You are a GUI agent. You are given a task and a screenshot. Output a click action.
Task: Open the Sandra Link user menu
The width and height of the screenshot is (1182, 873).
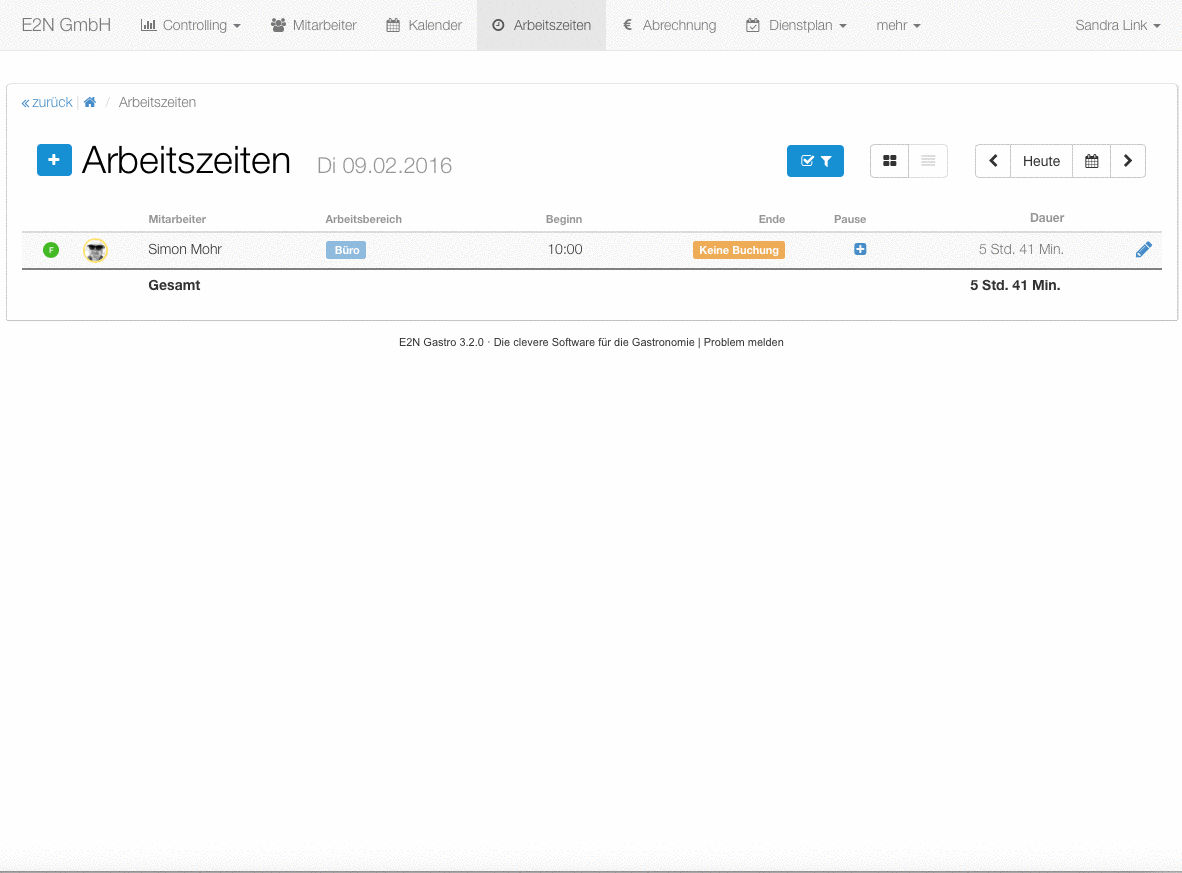tap(1118, 25)
